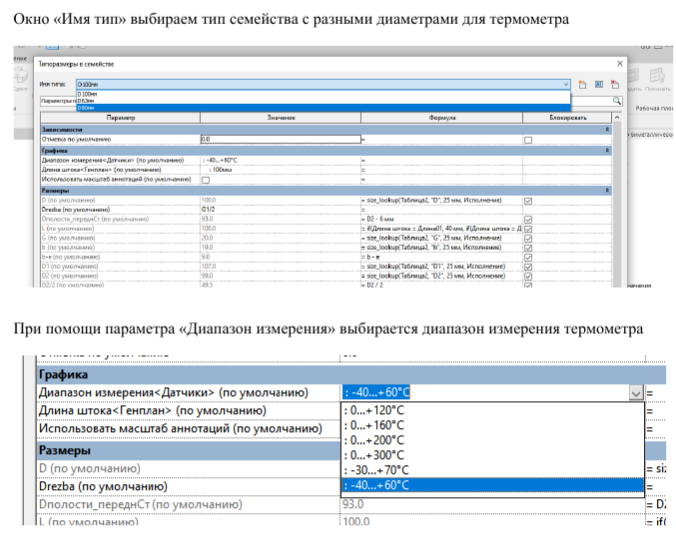Toggle lock checkbox in the «D2 (по умолчанию)» row
Image resolution: width=676 pixels, height=534 pixels.
[528, 277]
